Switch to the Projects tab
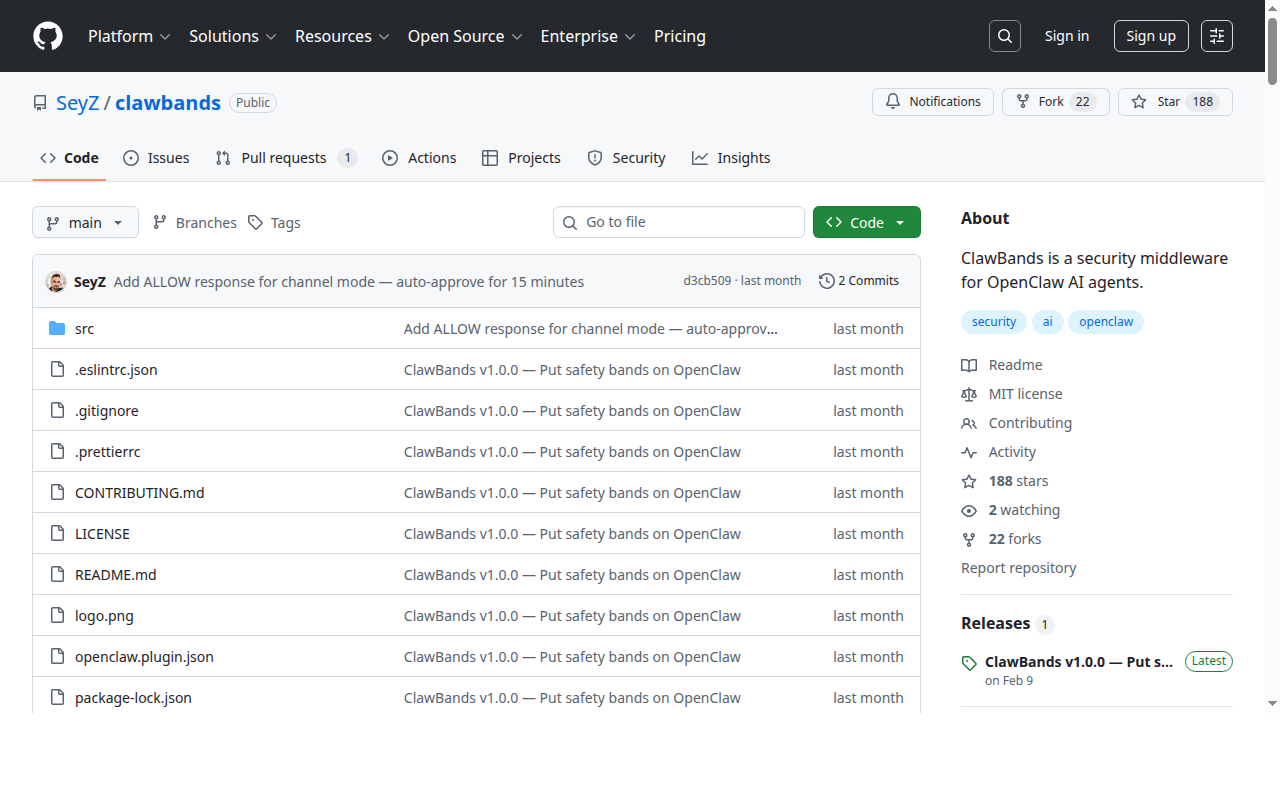 [521, 158]
